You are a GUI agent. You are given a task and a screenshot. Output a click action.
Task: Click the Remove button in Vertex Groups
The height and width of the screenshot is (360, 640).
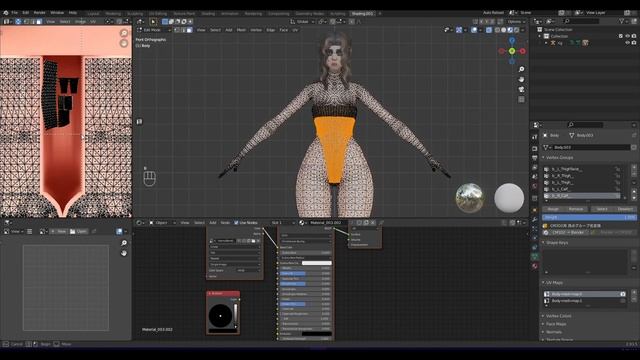[576, 209]
